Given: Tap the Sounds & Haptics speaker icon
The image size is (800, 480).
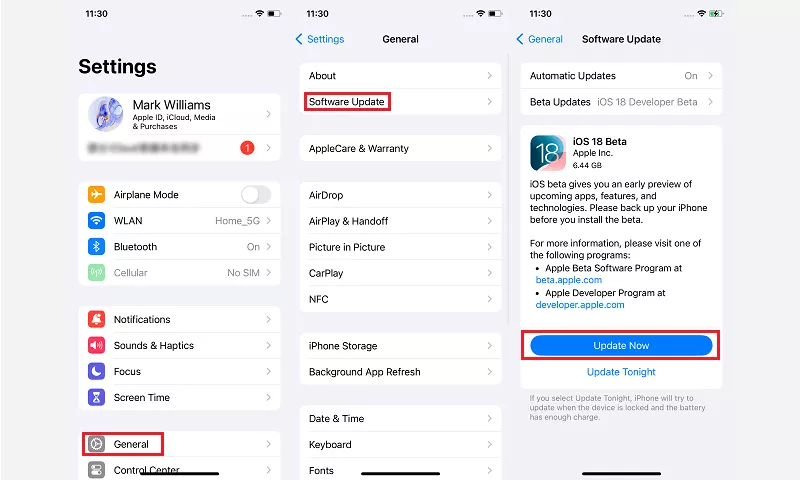Looking at the screenshot, I should point(96,345).
